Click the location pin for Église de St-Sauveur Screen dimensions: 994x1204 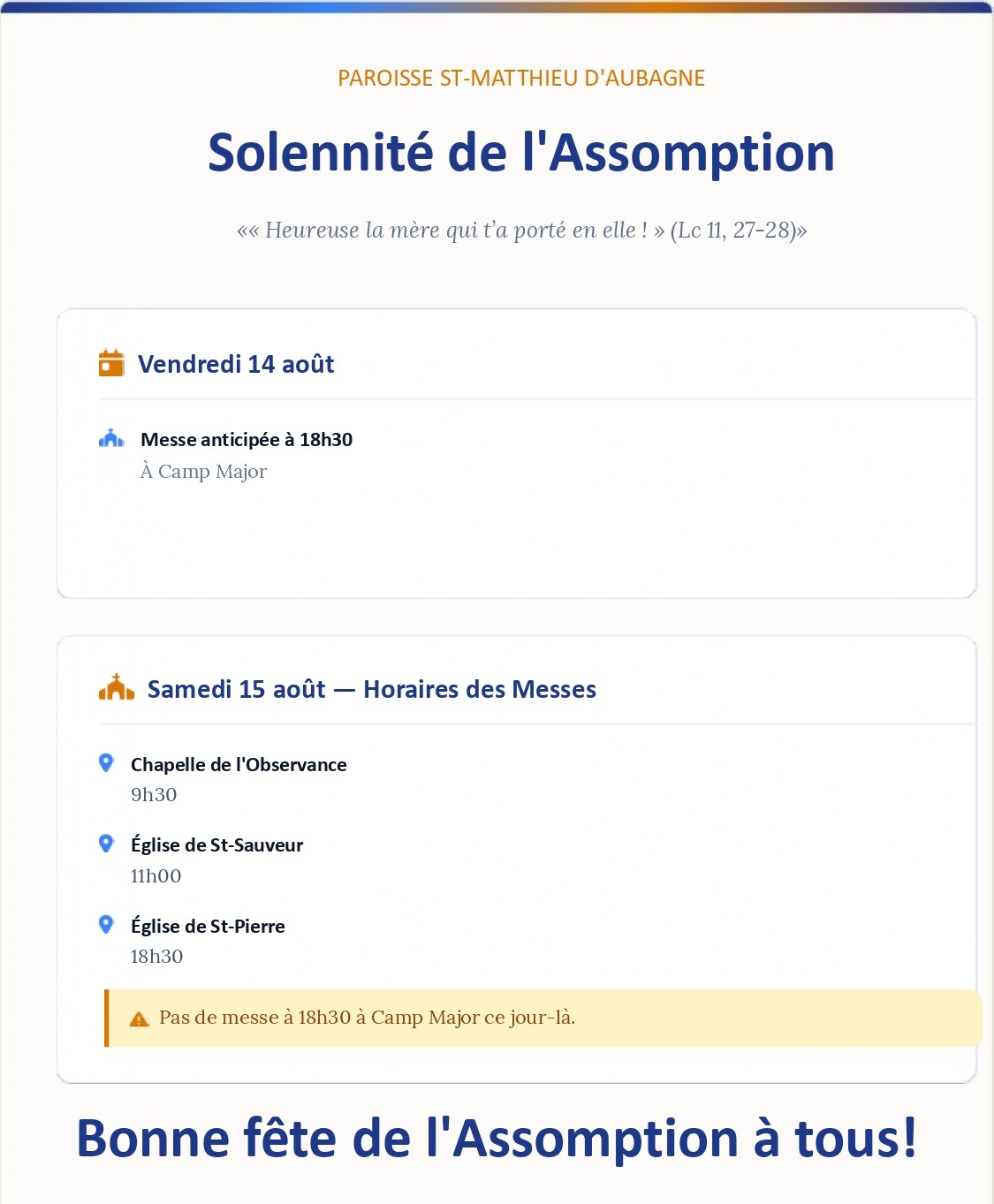point(106,844)
